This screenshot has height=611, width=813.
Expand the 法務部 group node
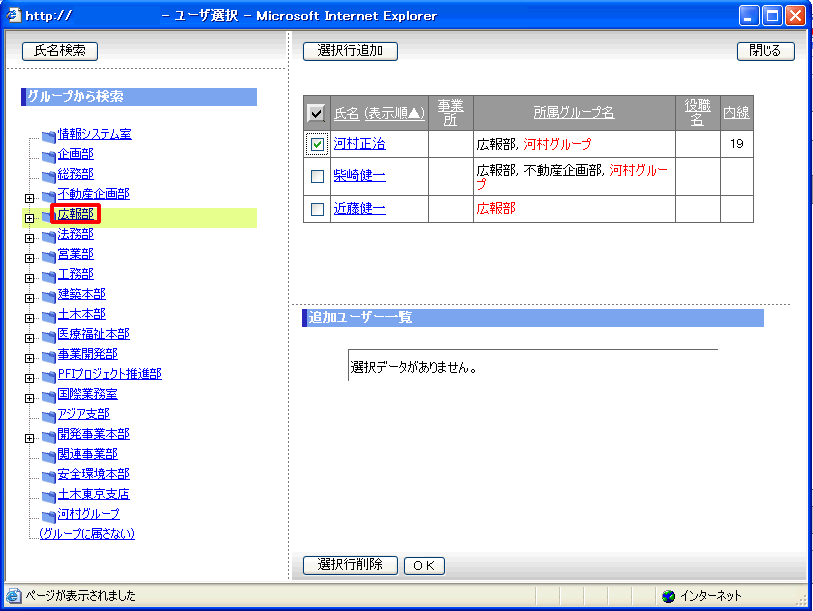click(30, 235)
